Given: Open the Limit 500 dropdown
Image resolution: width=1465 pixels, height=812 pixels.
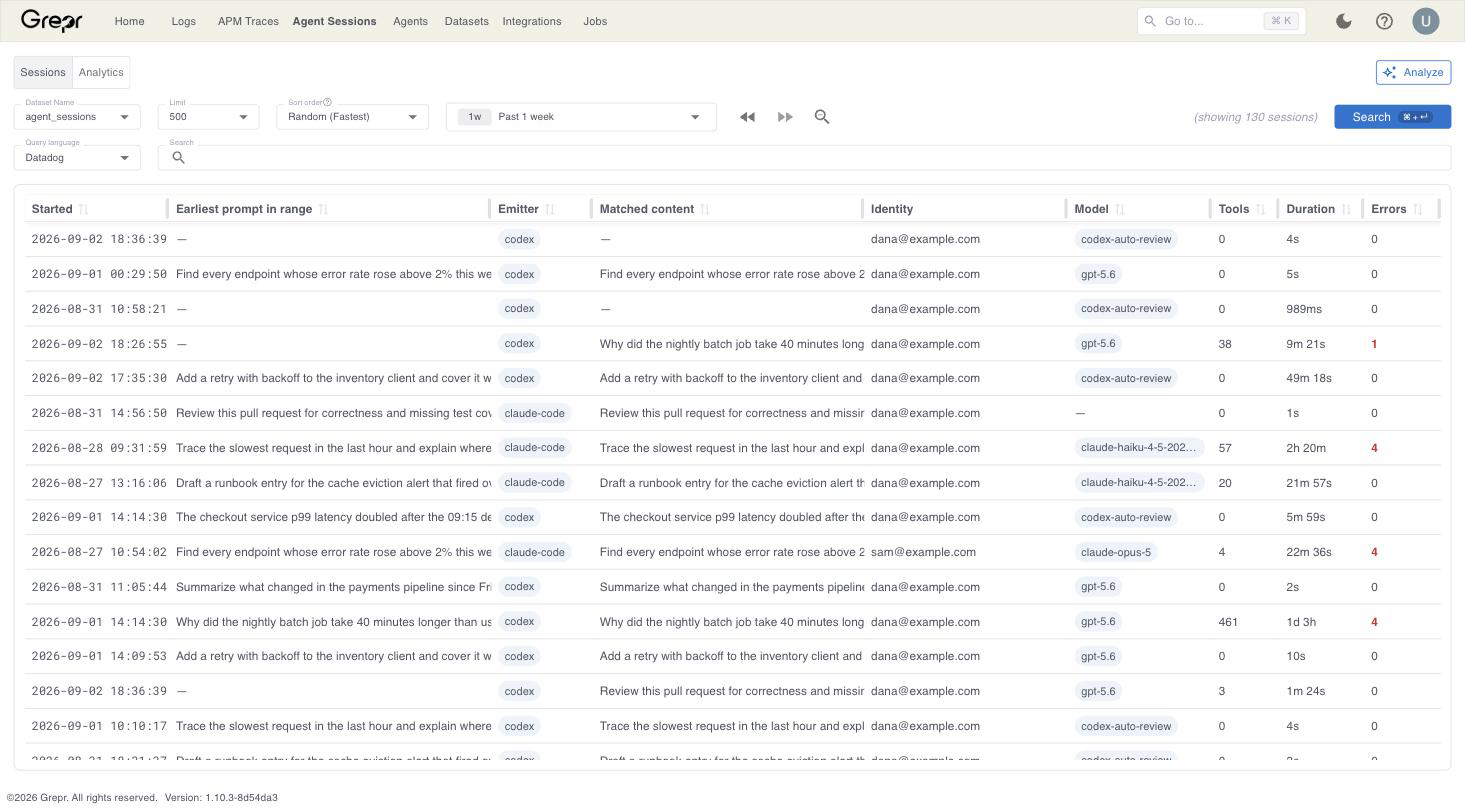Looking at the screenshot, I should (209, 117).
